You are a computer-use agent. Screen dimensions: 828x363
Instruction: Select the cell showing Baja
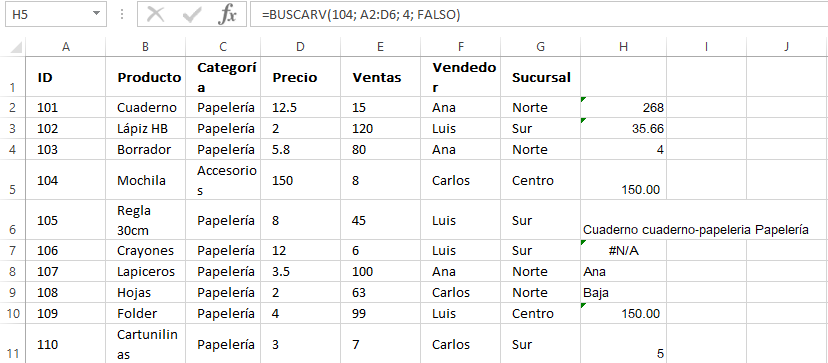[624, 292]
